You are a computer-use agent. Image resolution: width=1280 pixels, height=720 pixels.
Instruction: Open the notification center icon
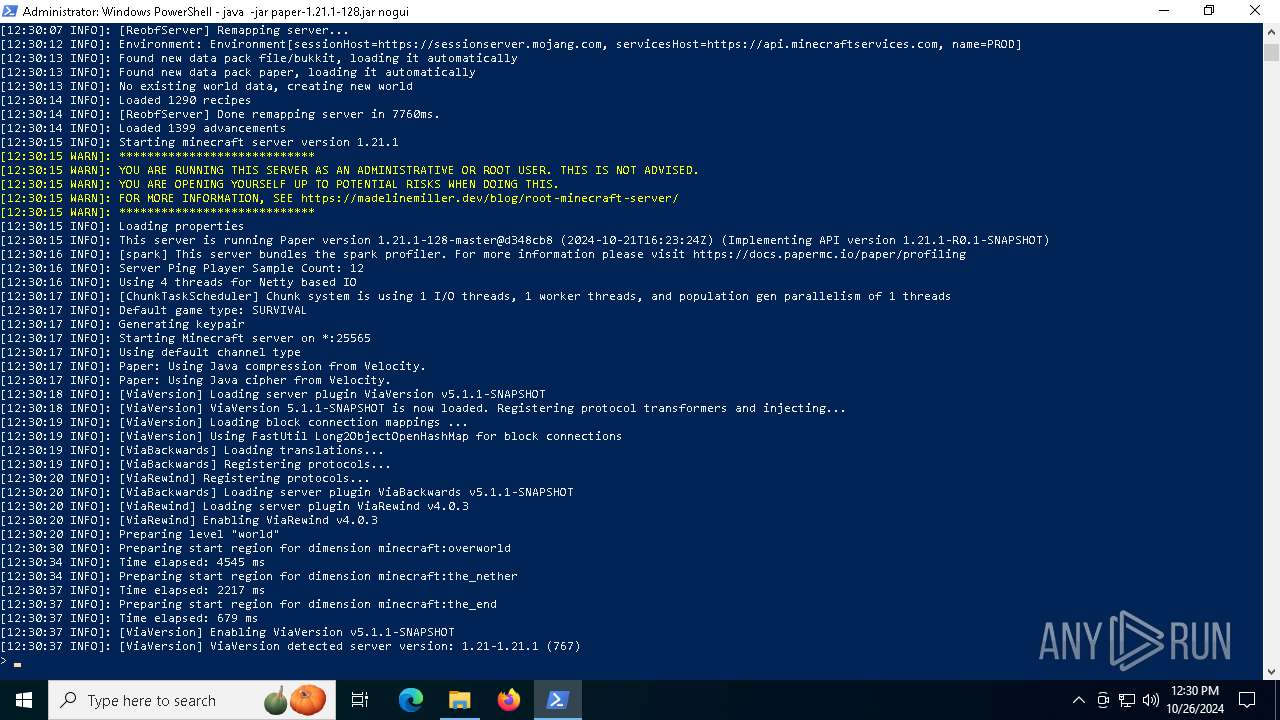tap(1247, 700)
